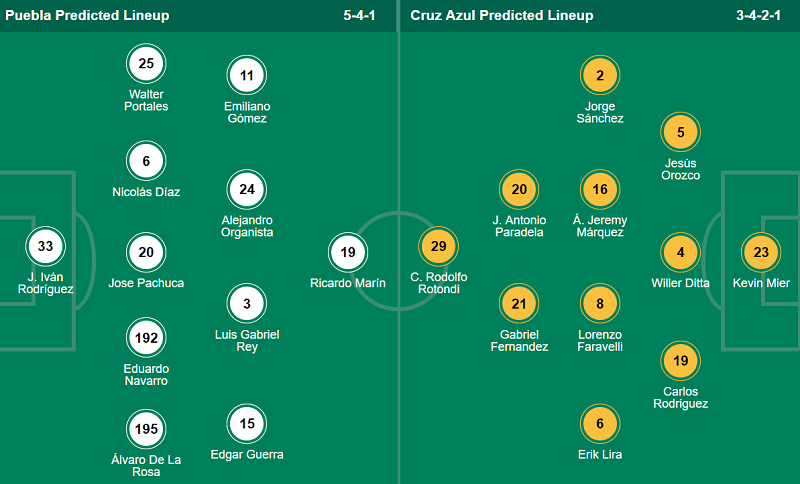Click Erik Lira's number 6 badge
The image size is (800, 484).
pyautogui.click(x=600, y=424)
